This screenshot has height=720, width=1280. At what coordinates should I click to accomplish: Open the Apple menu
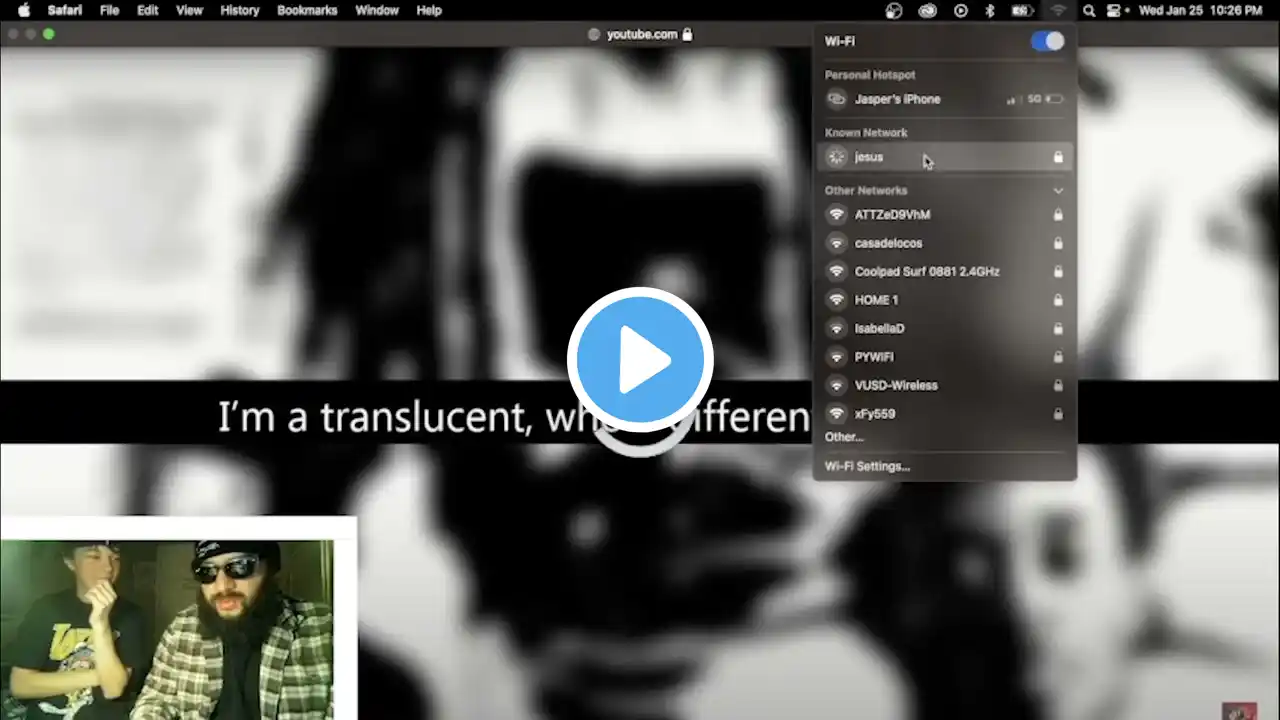tap(24, 10)
